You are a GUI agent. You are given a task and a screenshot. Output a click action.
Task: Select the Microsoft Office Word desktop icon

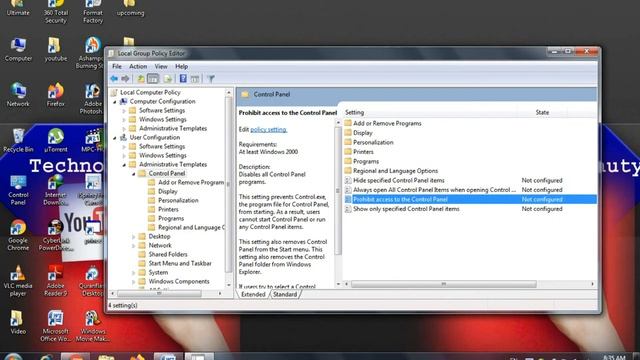click(56, 326)
